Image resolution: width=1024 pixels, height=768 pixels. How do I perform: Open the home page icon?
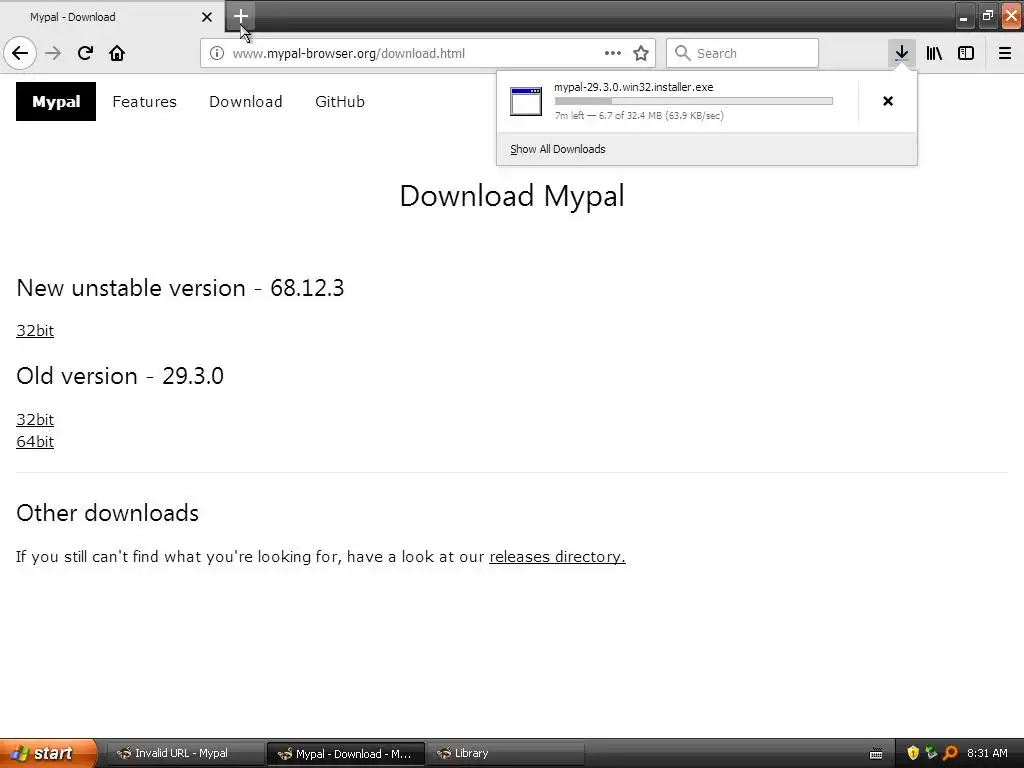tap(117, 53)
